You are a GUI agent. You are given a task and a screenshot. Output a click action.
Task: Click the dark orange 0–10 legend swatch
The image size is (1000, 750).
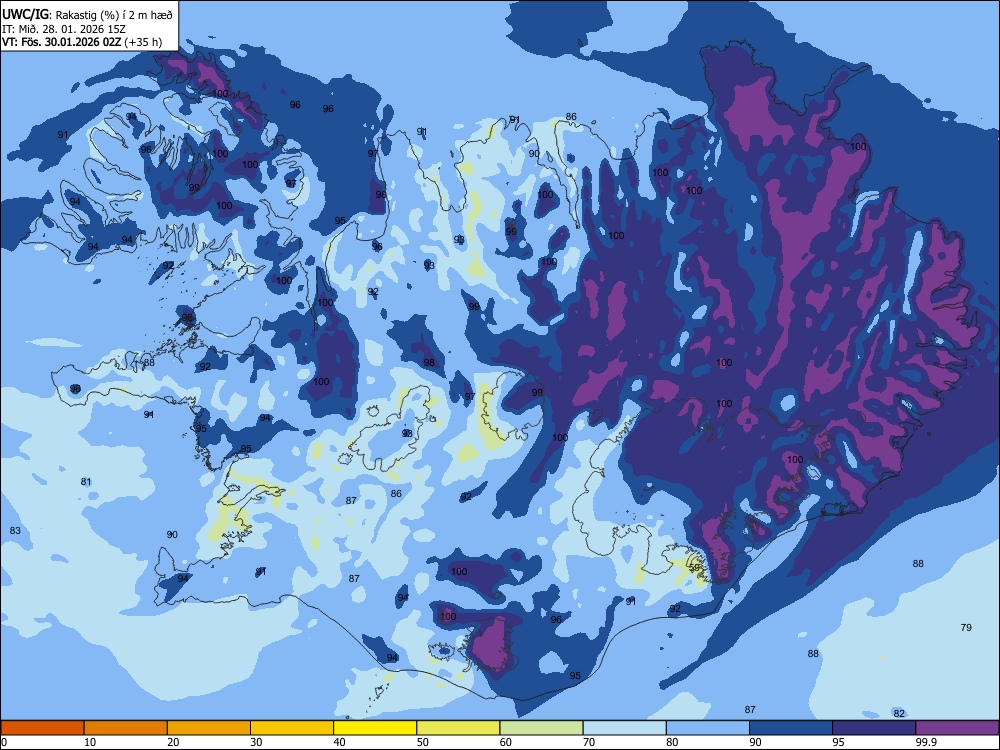click(42, 728)
